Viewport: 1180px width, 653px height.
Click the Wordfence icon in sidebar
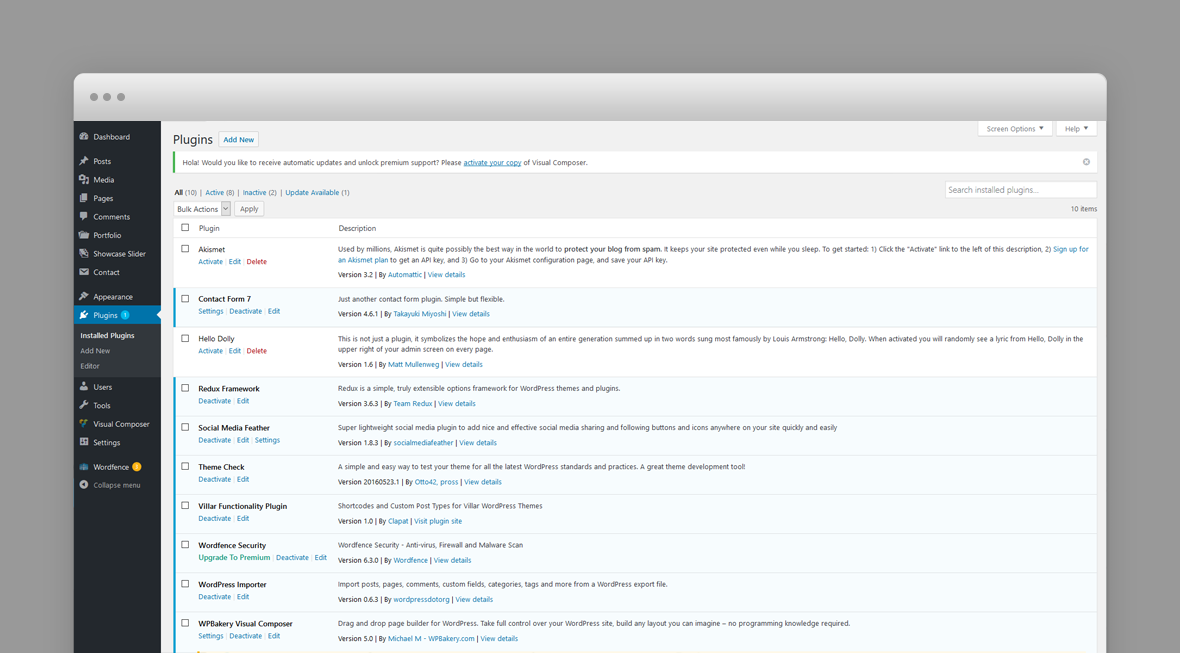pyautogui.click(x=84, y=466)
